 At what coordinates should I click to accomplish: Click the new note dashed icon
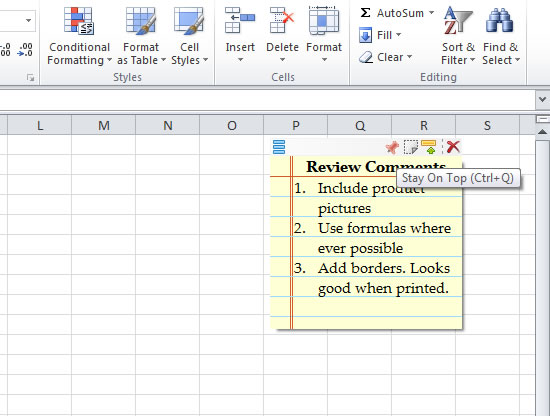click(x=411, y=147)
